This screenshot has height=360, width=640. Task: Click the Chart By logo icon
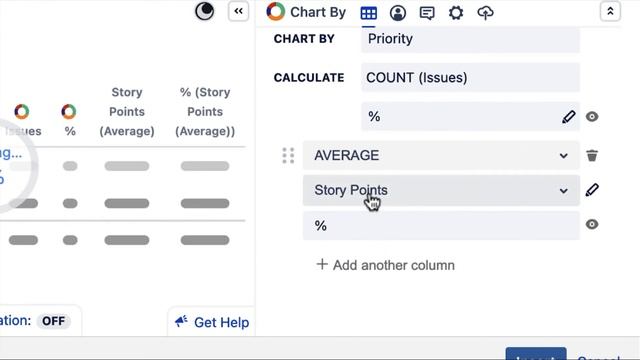coord(276,11)
